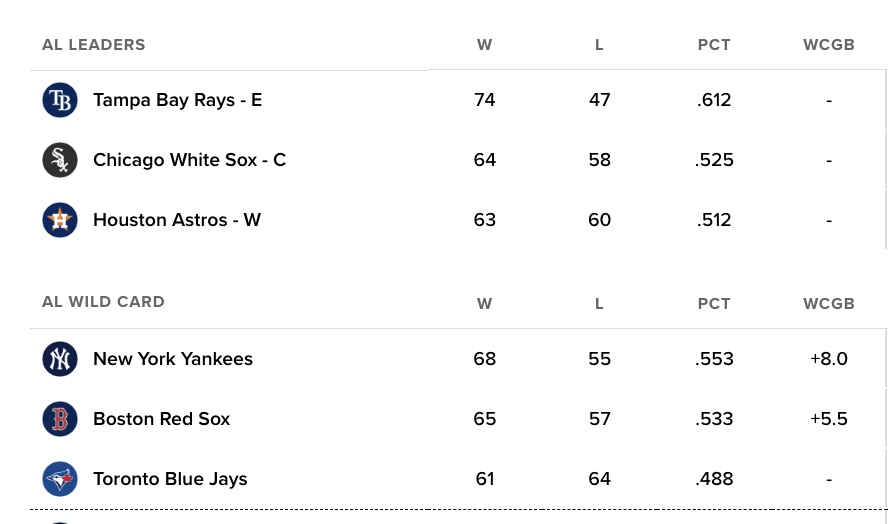The image size is (888, 524).
Task: Open the Chicago White Sox - C team link
Action: click(x=190, y=160)
